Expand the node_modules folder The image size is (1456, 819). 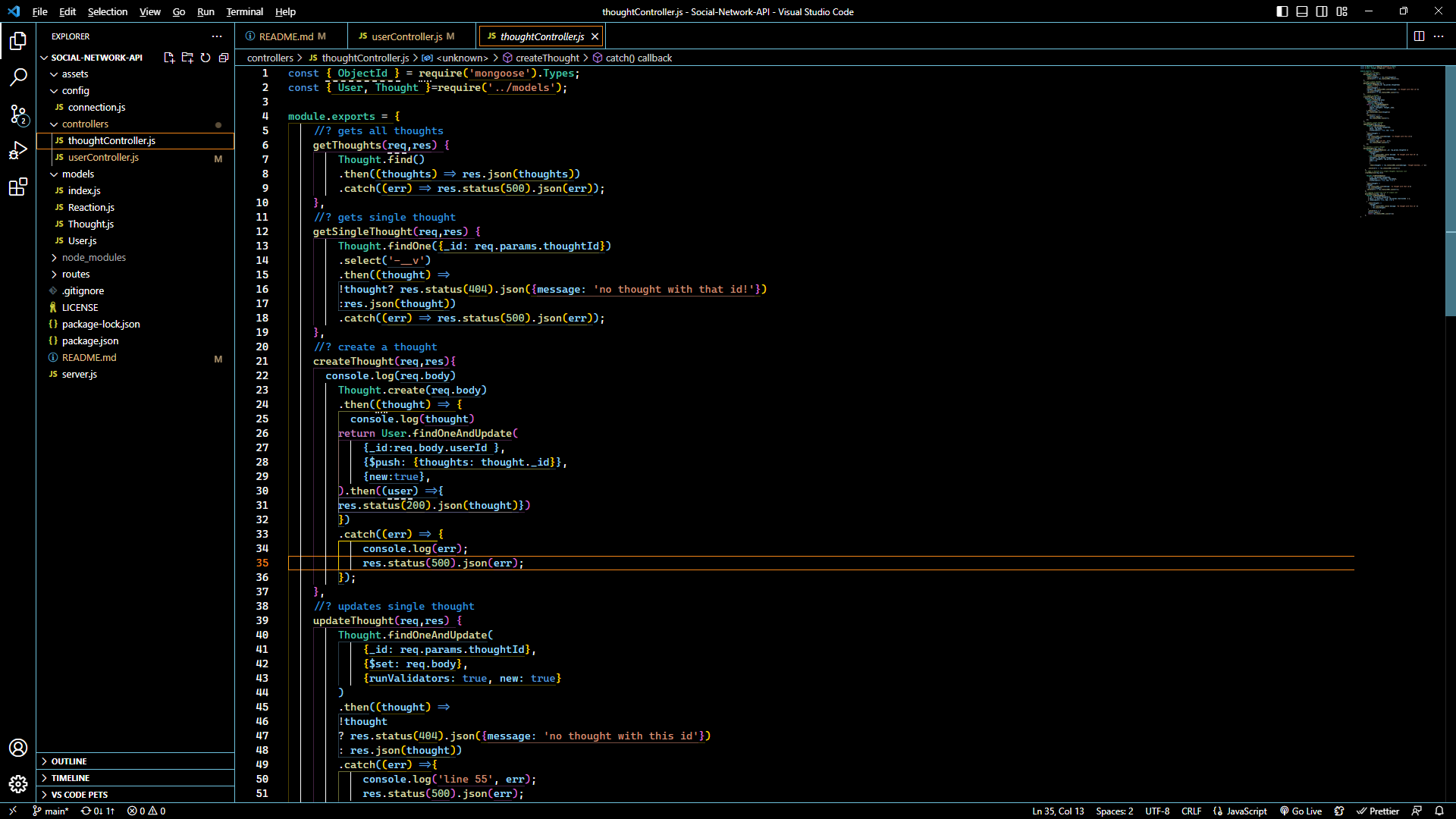pos(93,257)
